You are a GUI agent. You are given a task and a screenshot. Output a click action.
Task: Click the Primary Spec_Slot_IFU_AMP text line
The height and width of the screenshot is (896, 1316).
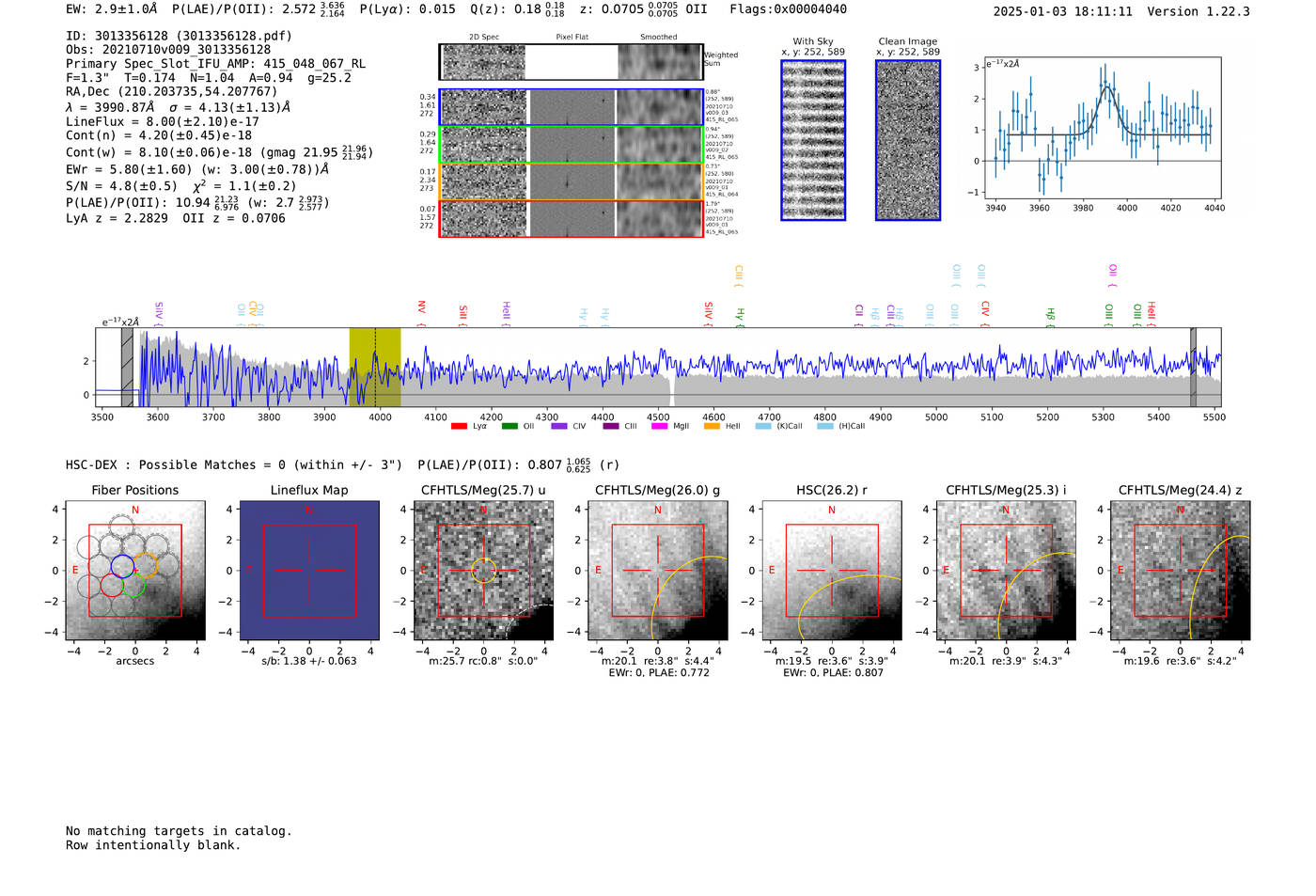pyautogui.click(x=216, y=64)
